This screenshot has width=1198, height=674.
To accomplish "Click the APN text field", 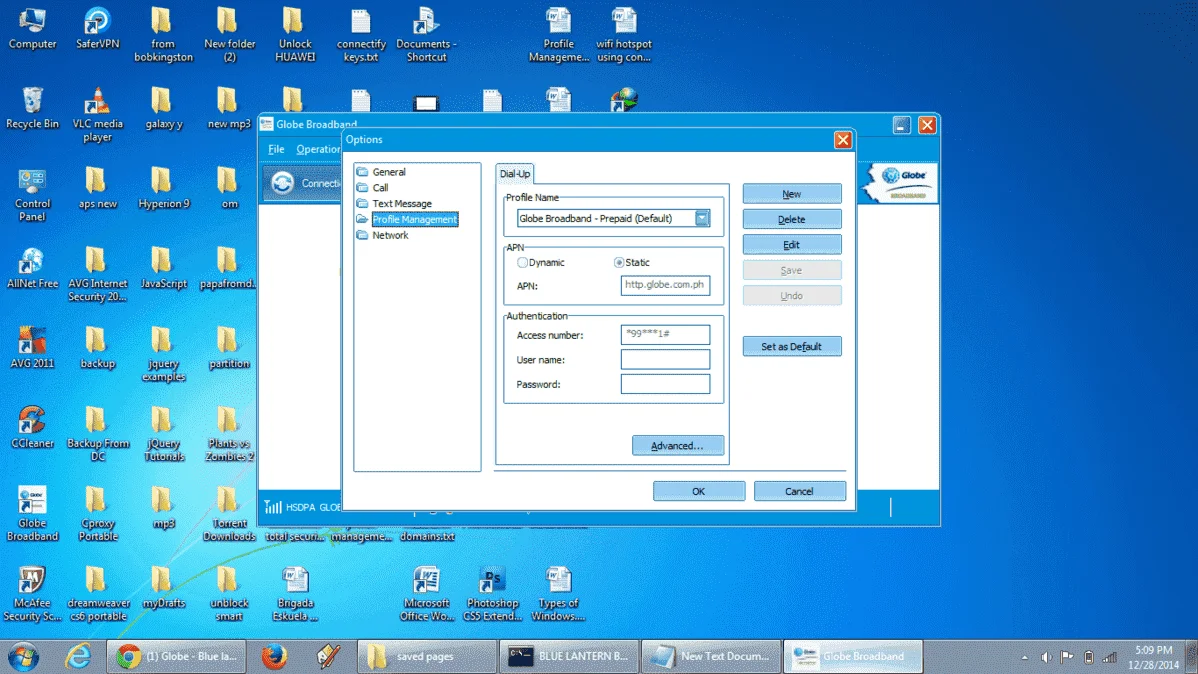I will pos(665,285).
